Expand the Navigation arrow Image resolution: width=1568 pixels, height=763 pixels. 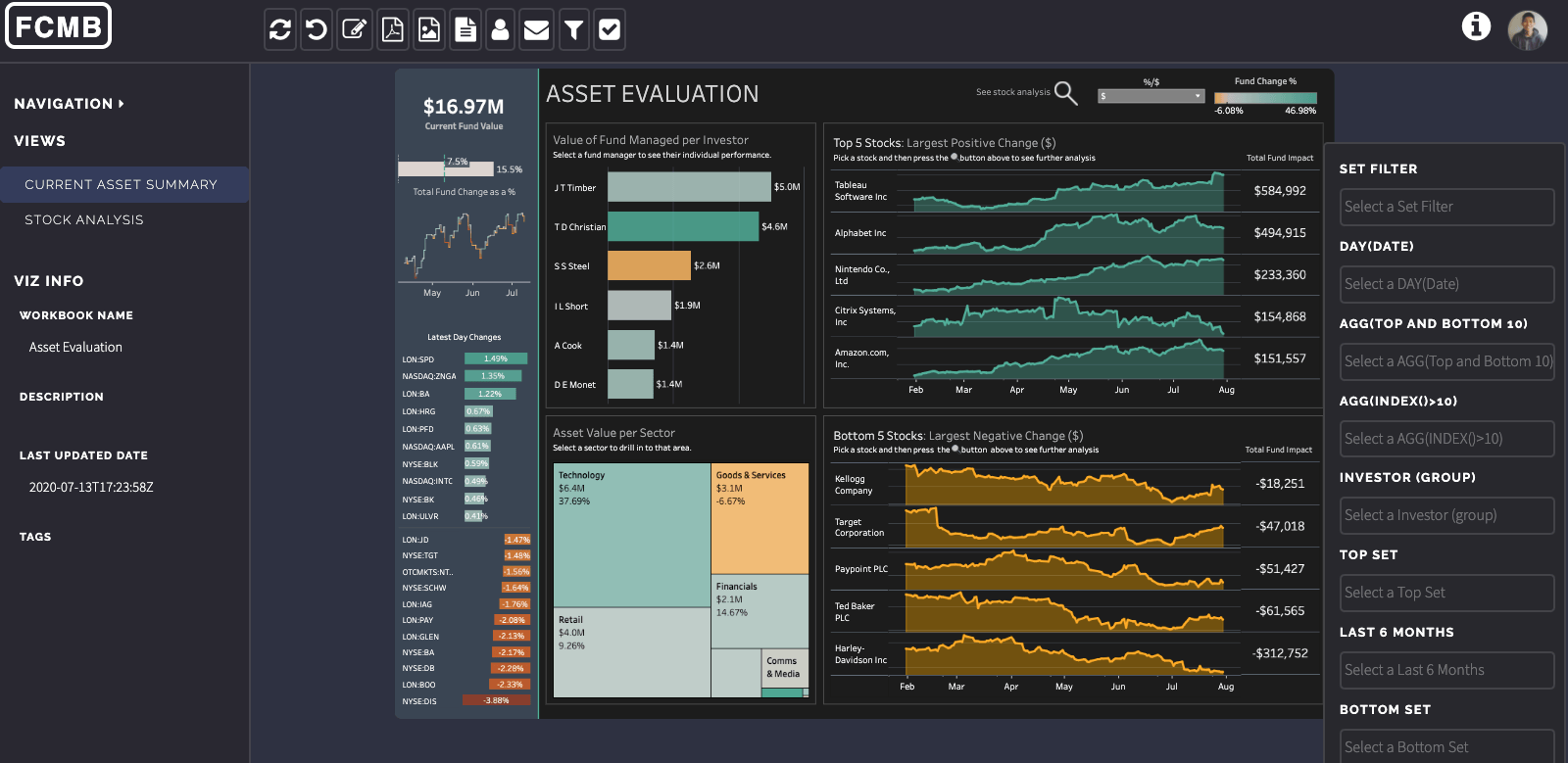tap(122, 103)
